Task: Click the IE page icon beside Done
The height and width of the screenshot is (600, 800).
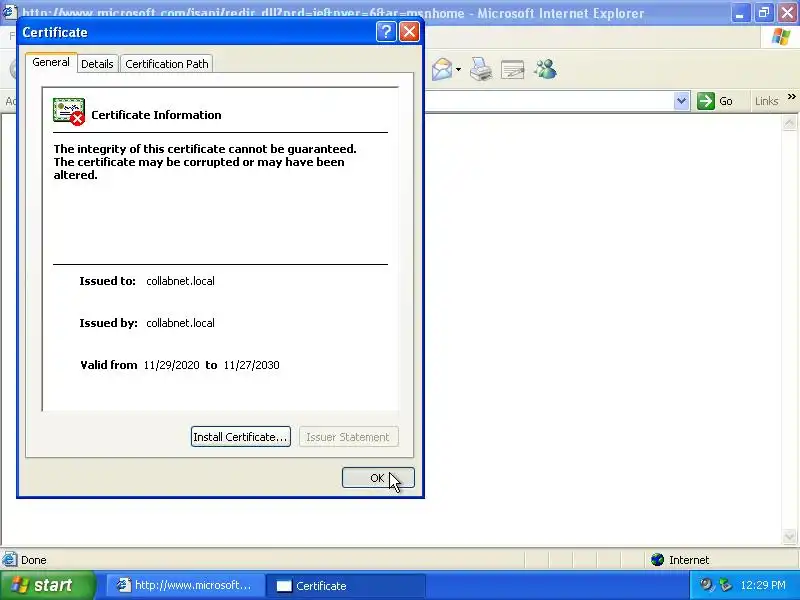Action: pyautogui.click(x=10, y=560)
